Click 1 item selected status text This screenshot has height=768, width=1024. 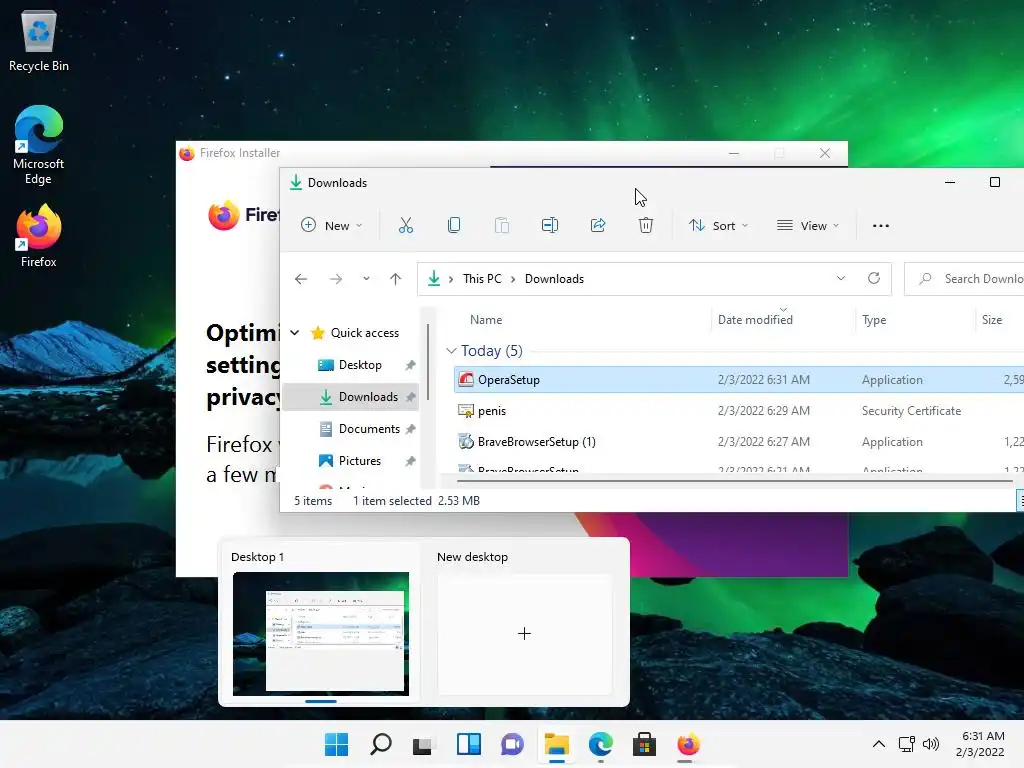tap(392, 501)
